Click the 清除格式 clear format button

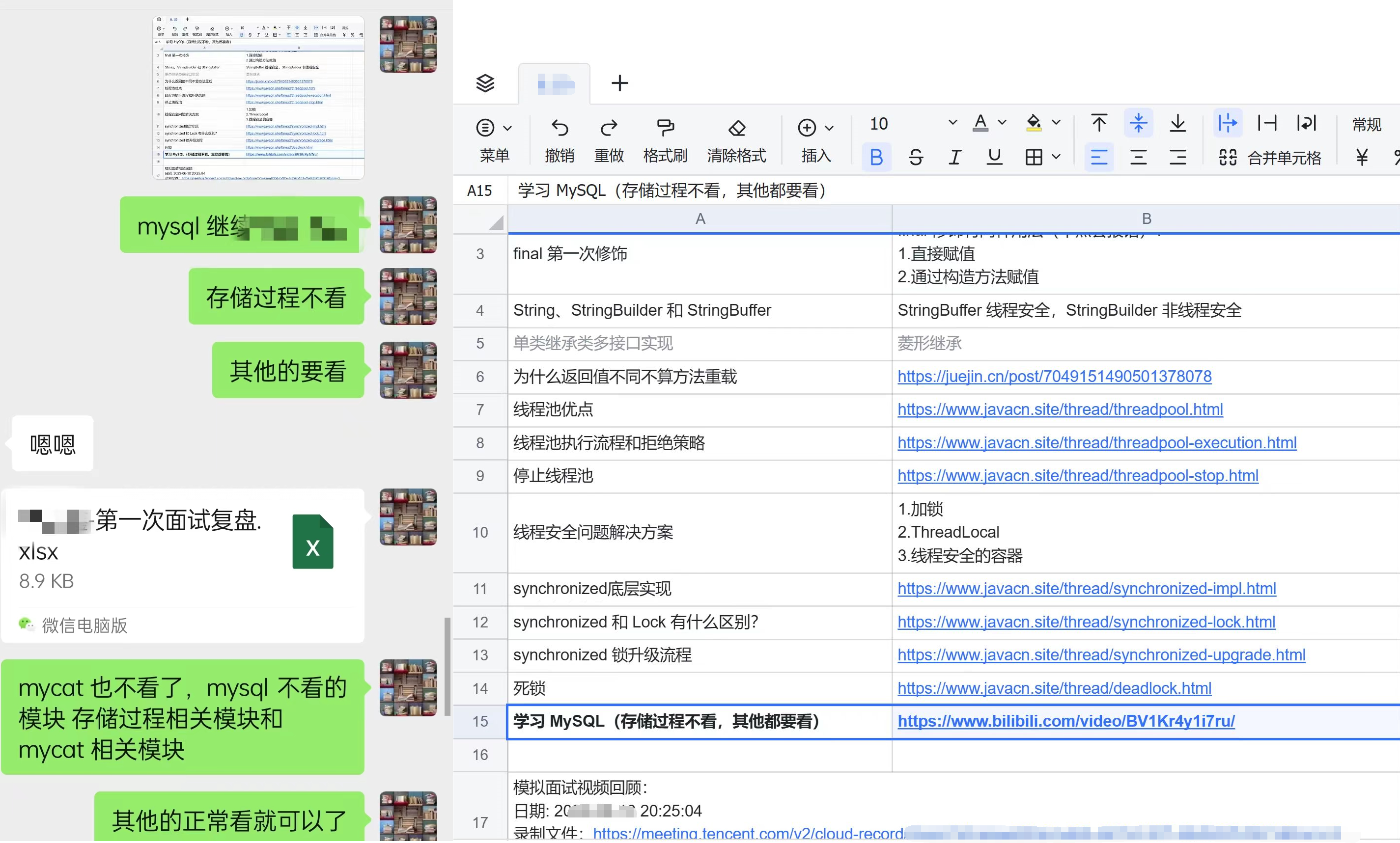(x=736, y=140)
